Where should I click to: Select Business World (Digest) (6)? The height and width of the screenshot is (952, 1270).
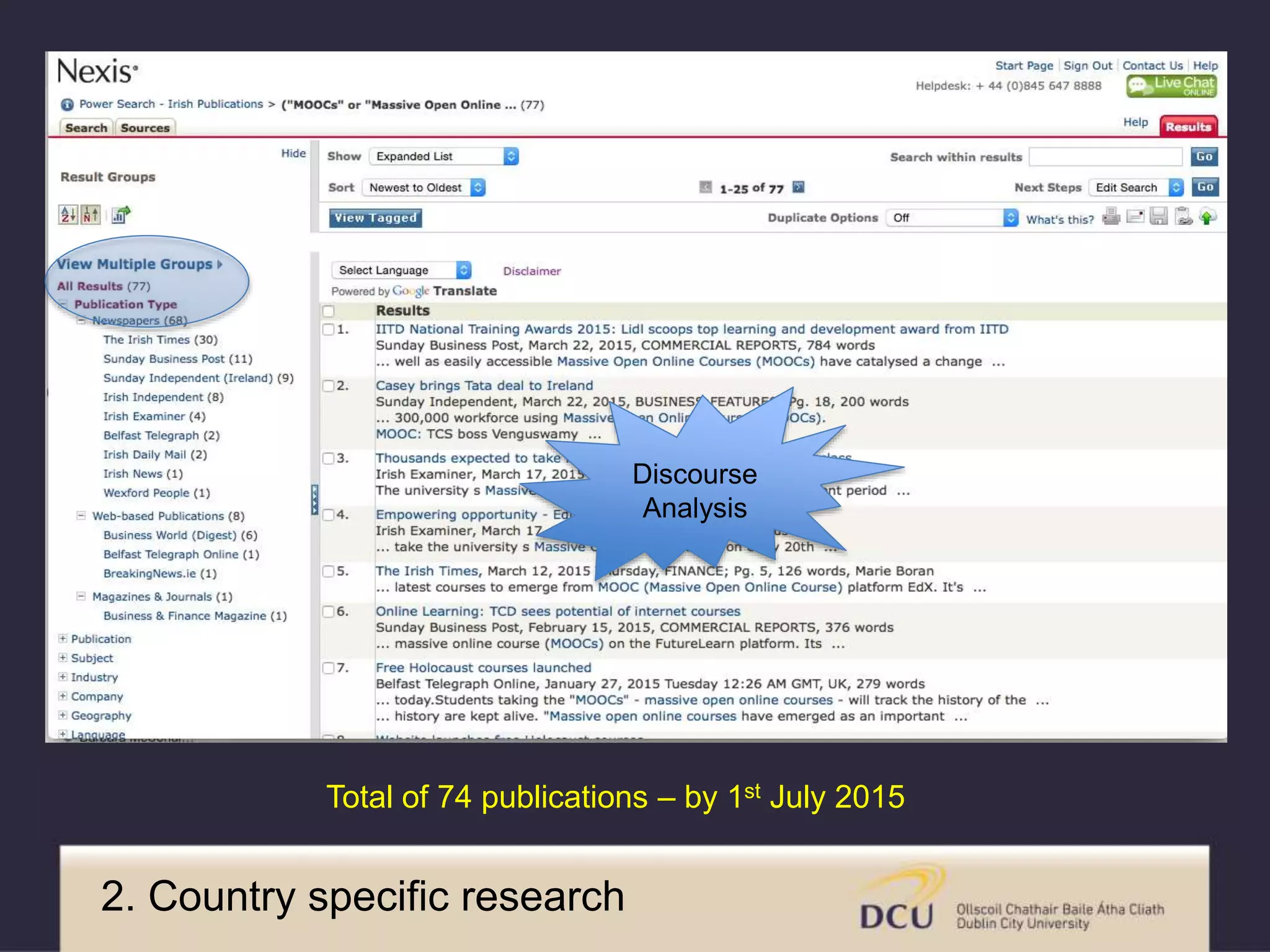coord(180,535)
